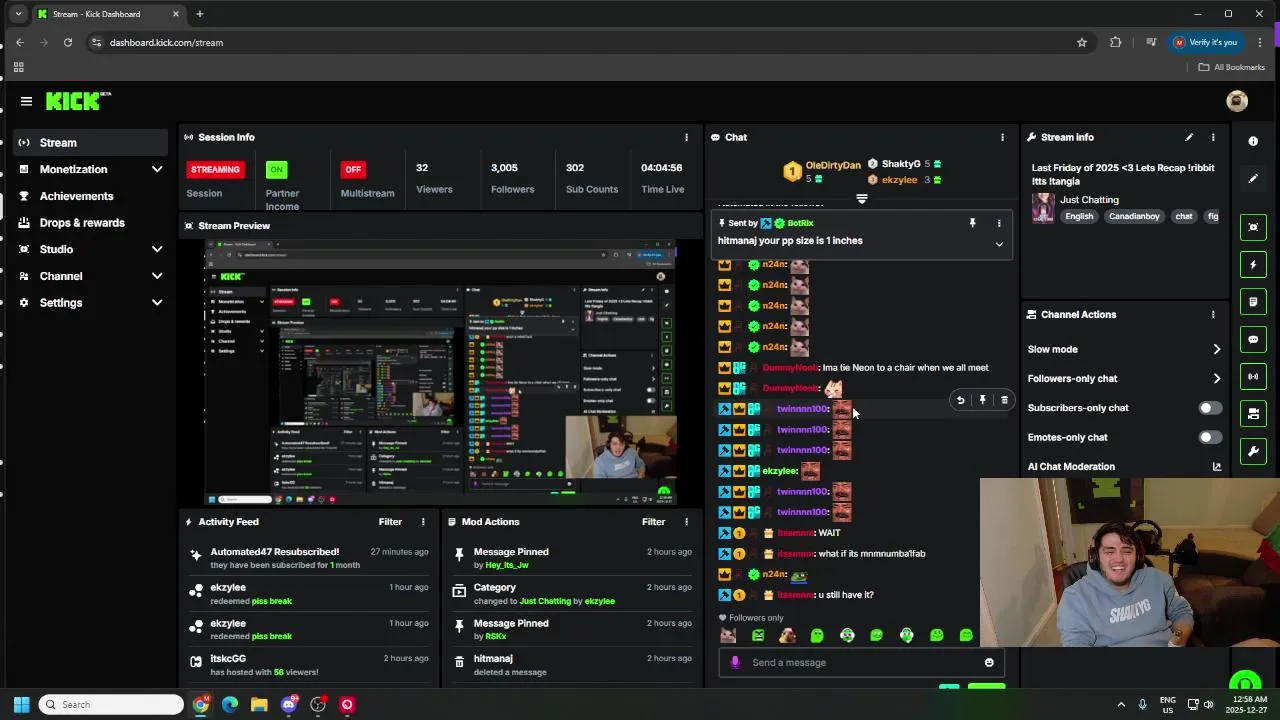Click the pencil icon in right rail
1280x720 pixels.
1253,179
